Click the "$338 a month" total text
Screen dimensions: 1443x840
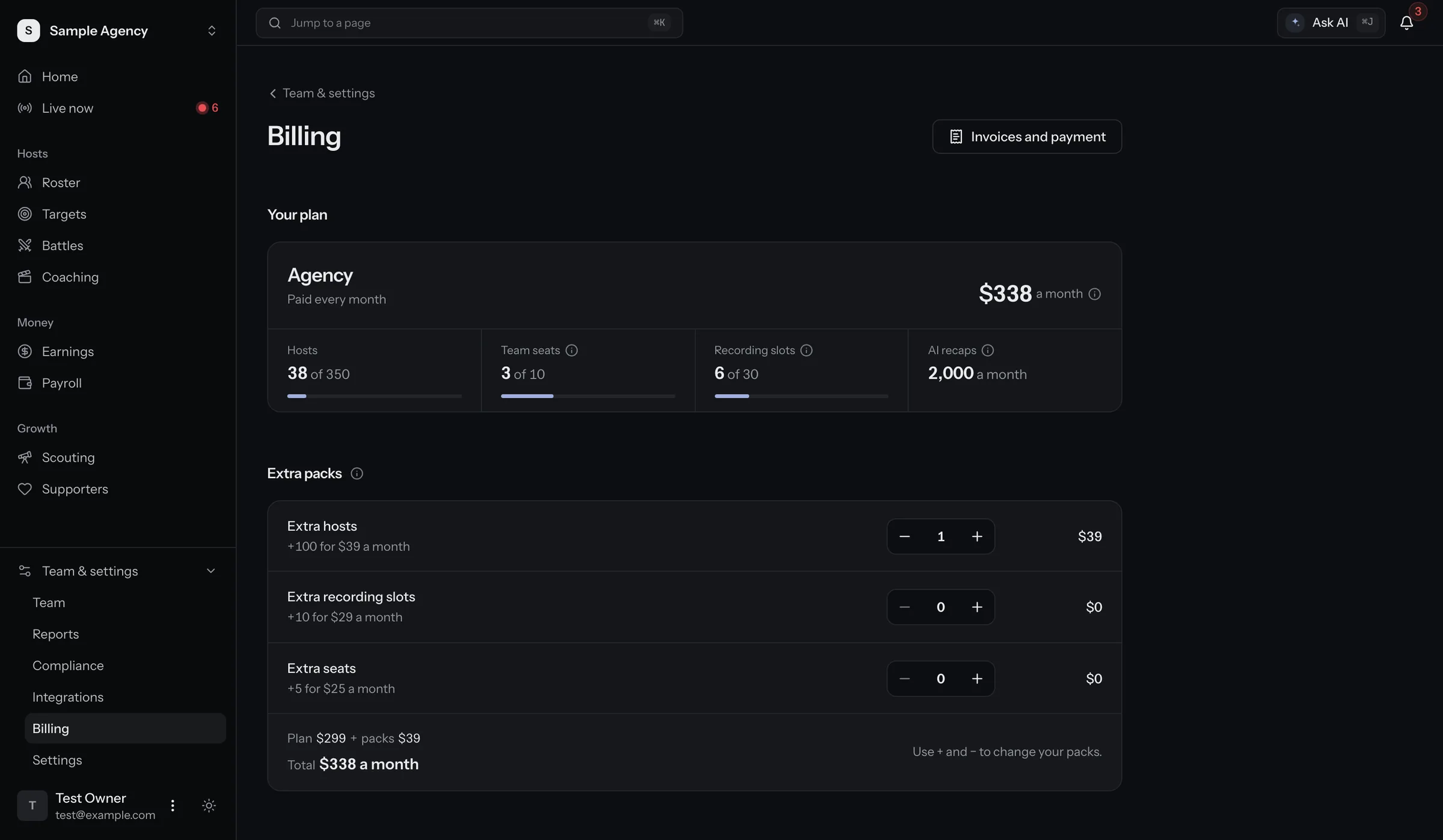click(369, 764)
